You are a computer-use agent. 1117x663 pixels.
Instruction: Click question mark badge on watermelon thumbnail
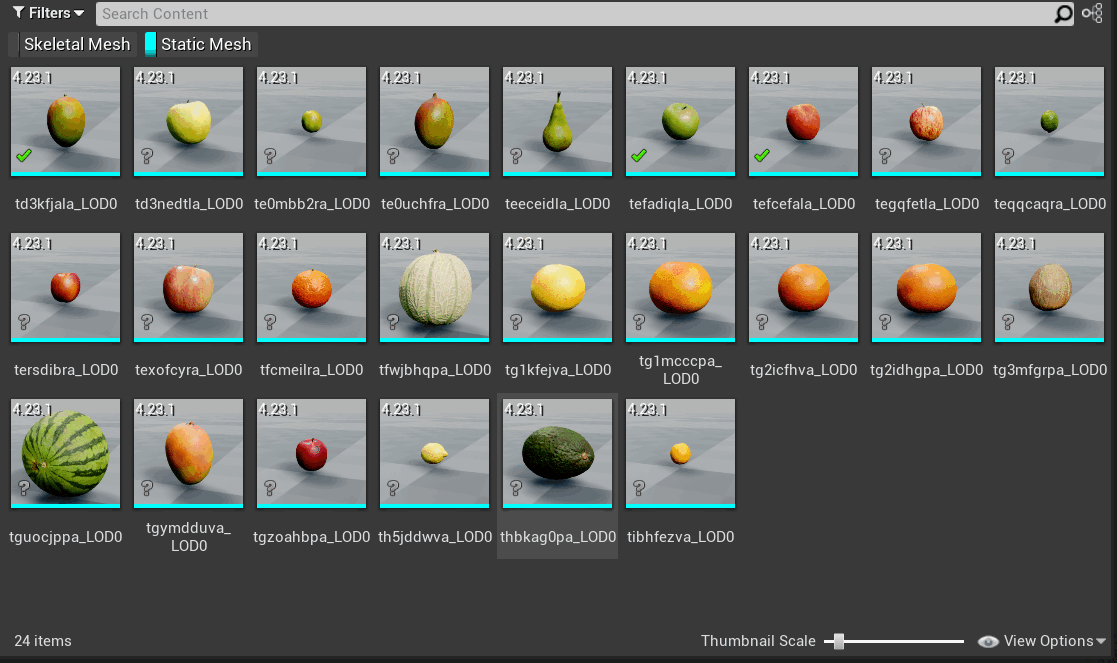click(23, 487)
